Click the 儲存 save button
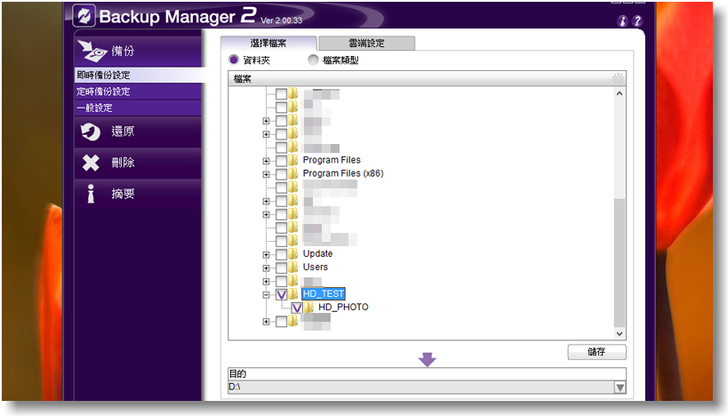 [x=597, y=352]
